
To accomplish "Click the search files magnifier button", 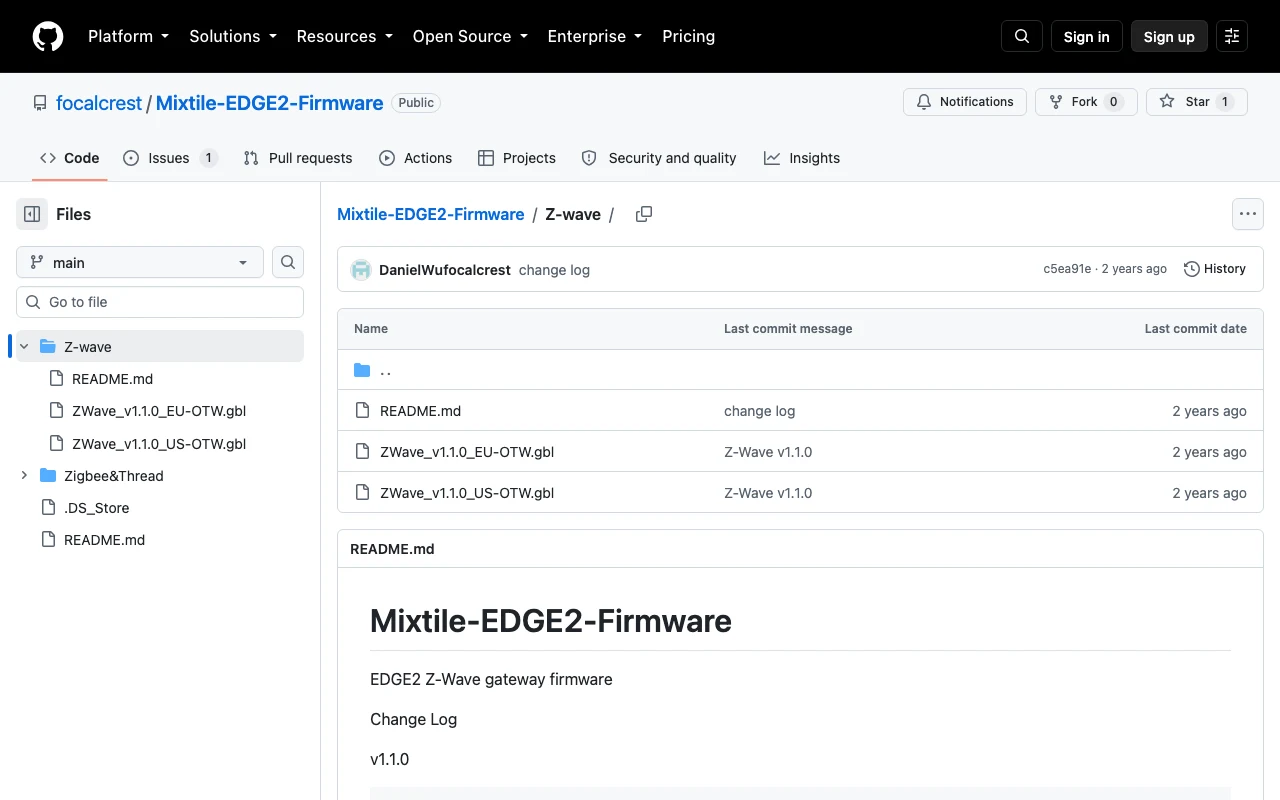I will click(288, 262).
